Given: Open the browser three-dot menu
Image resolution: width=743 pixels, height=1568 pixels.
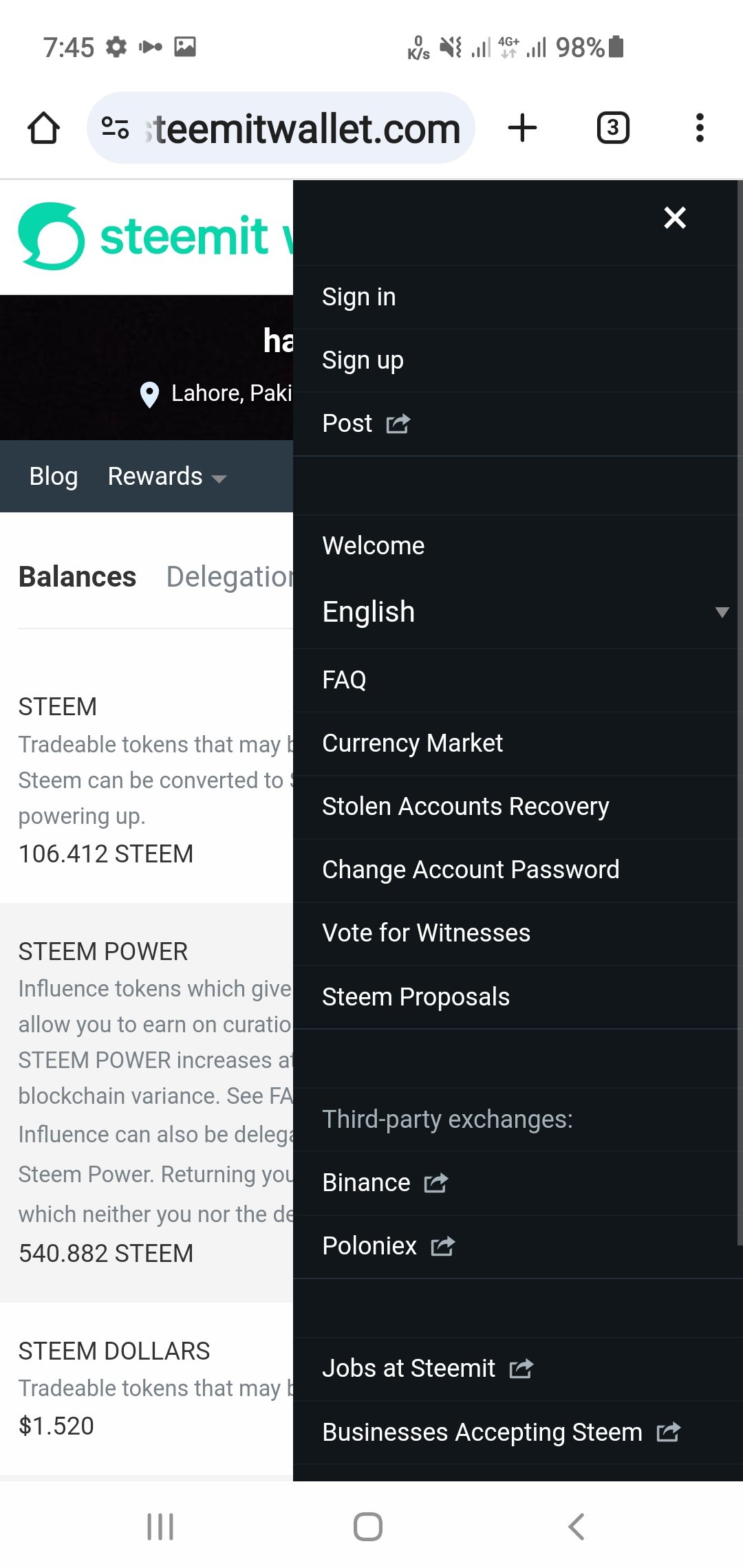Looking at the screenshot, I should click(x=700, y=128).
